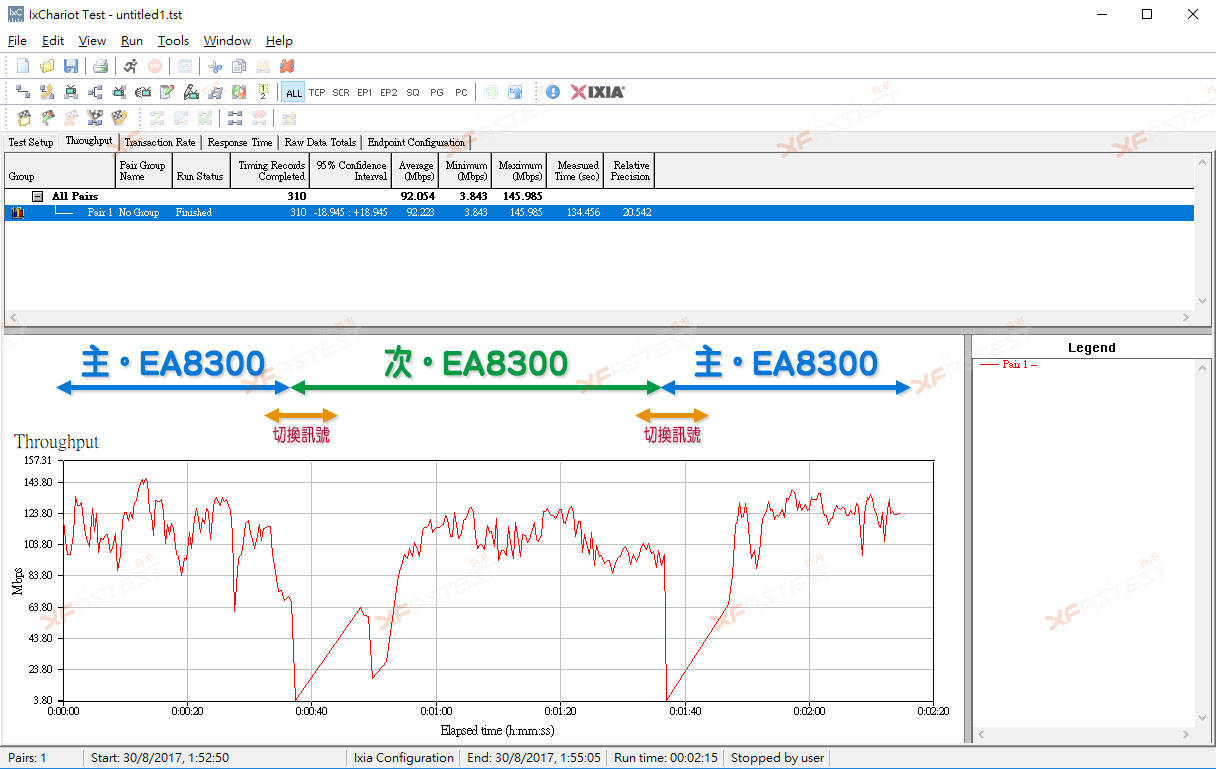The image size is (1216, 769).
Task: Collapse the All Pairs group
Action: coord(38,197)
